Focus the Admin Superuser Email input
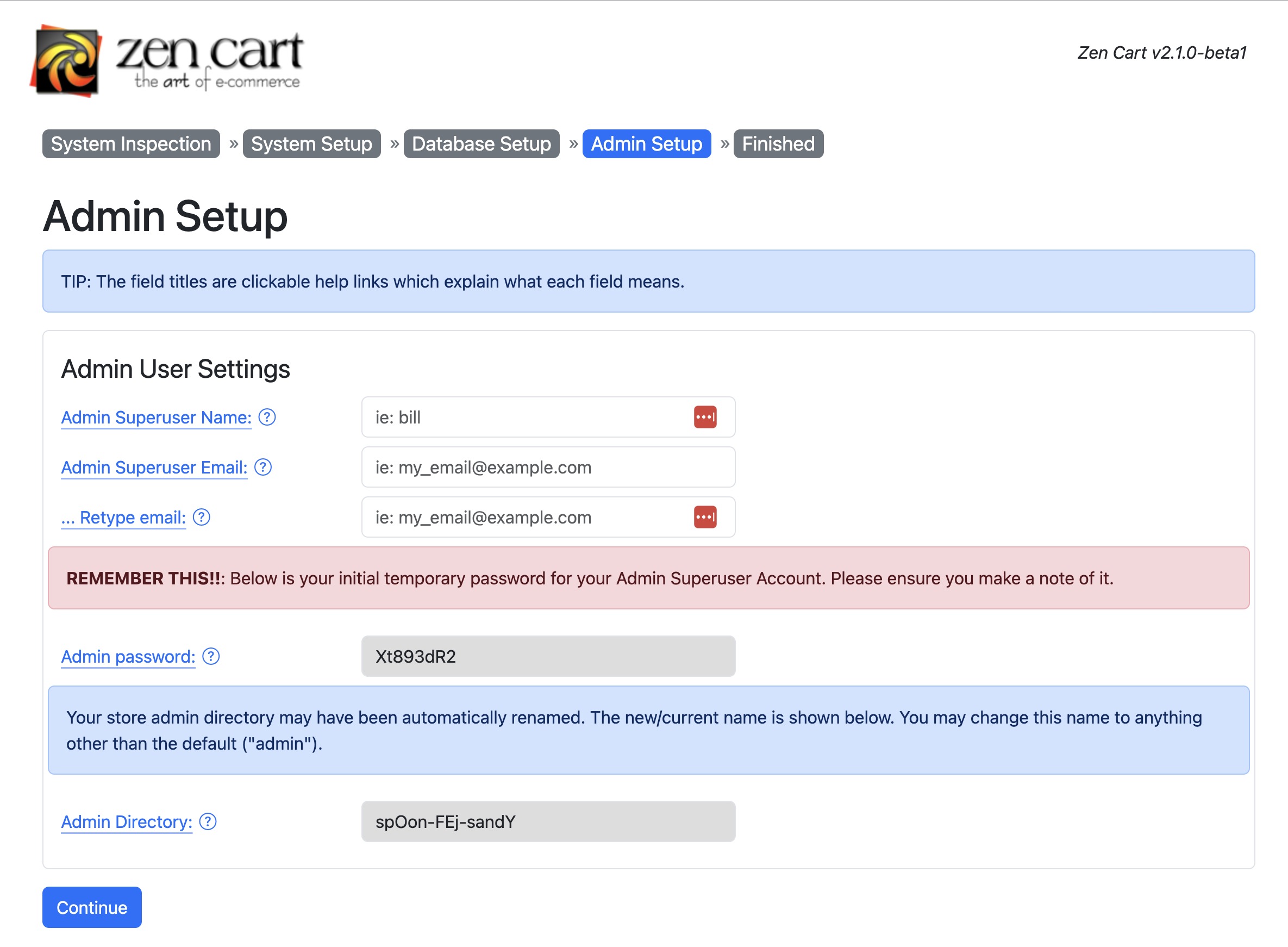This screenshot has height=947, width=1288. 548,467
